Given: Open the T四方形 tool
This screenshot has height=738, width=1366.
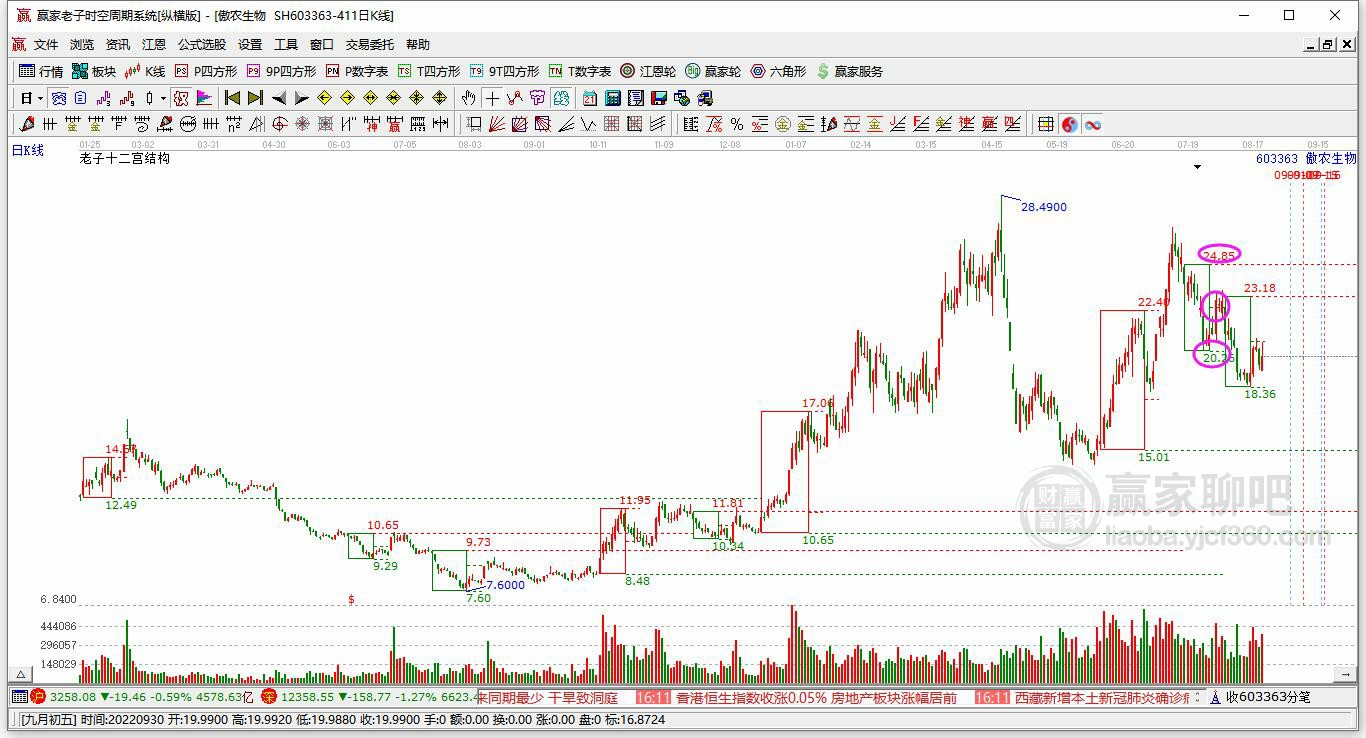Looking at the screenshot, I should click(429, 71).
